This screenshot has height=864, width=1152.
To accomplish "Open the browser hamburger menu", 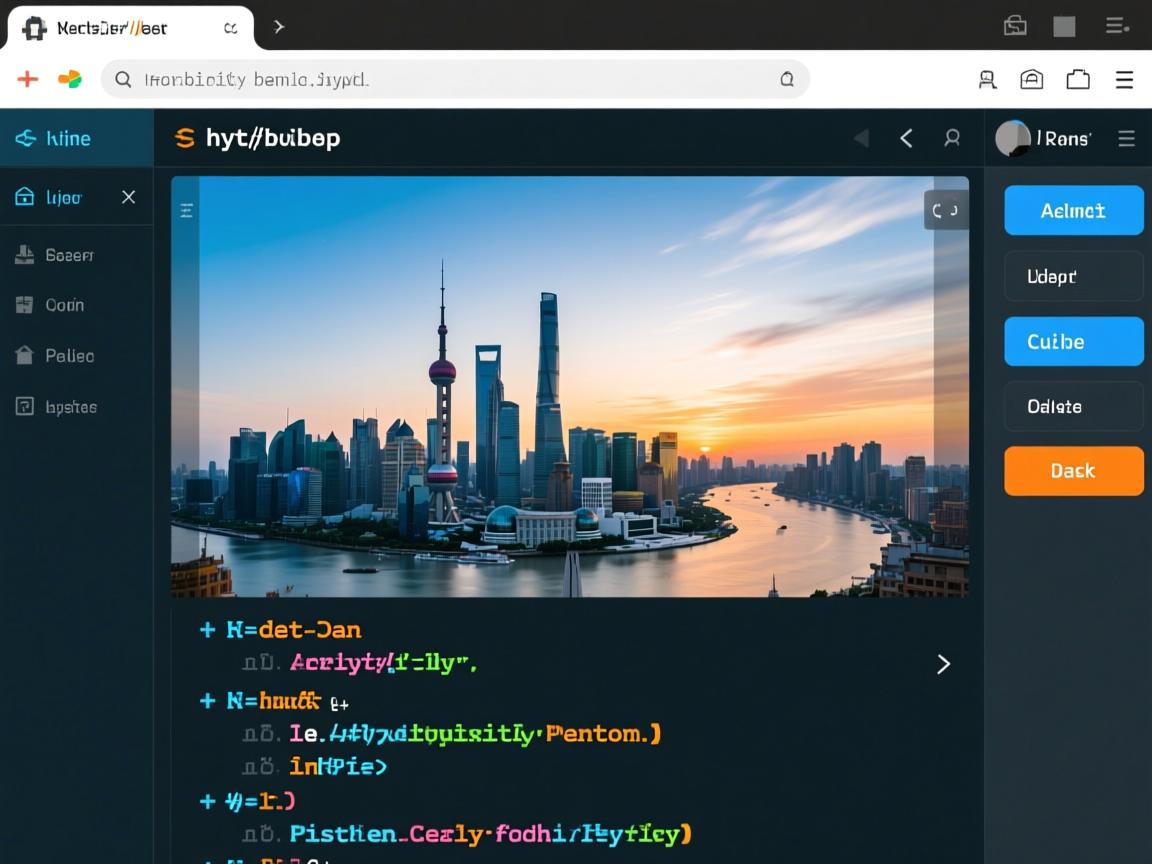I will (x=1124, y=80).
